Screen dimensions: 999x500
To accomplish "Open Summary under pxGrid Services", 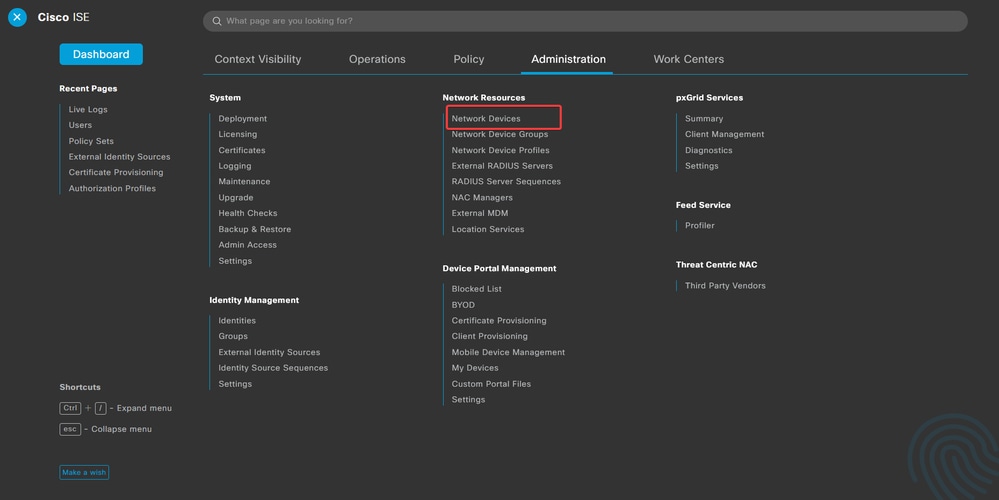I will (704, 118).
